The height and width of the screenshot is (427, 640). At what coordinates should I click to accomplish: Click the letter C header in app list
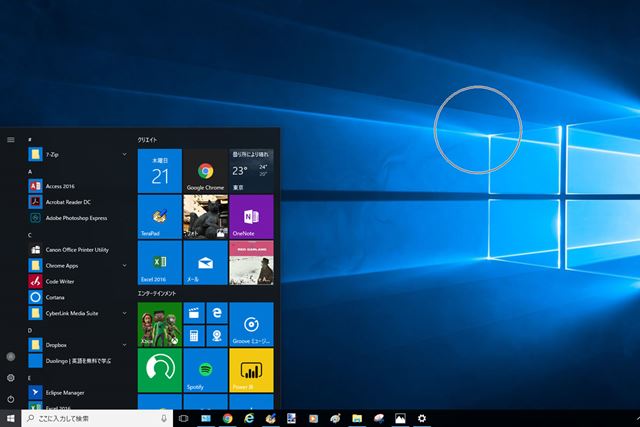click(30, 235)
